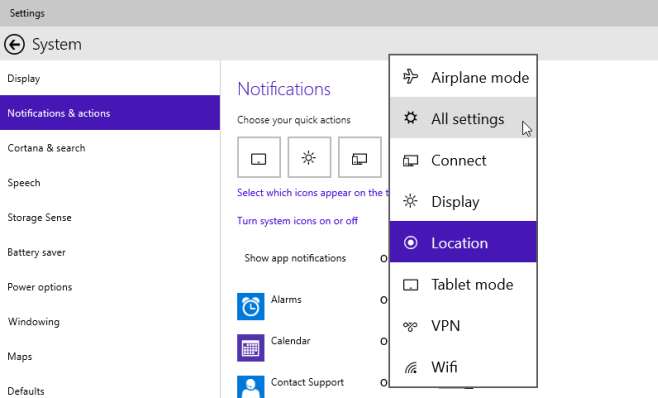
Task: Click the Notifications heading
Action: click(284, 89)
